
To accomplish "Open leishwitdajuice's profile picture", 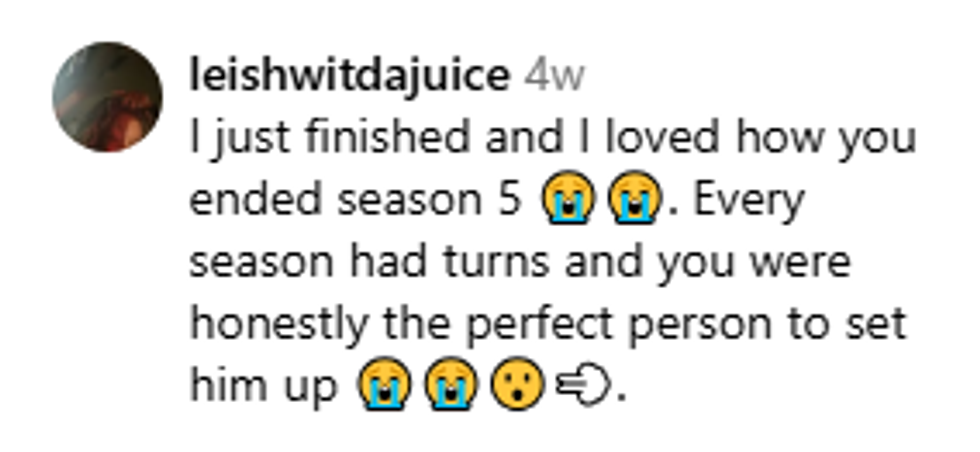I will click(x=108, y=97).
